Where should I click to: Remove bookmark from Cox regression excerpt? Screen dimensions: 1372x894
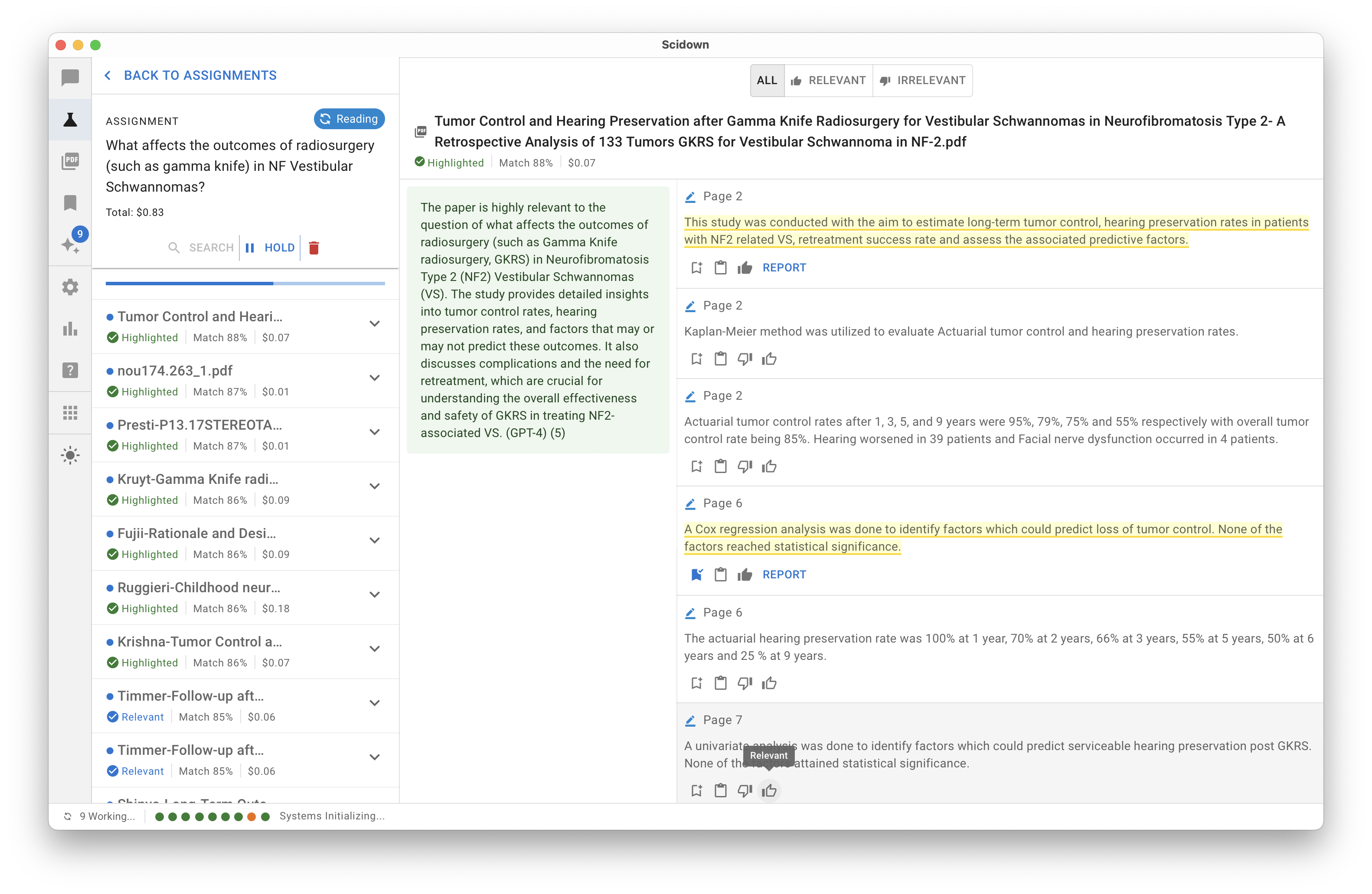tap(696, 574)
